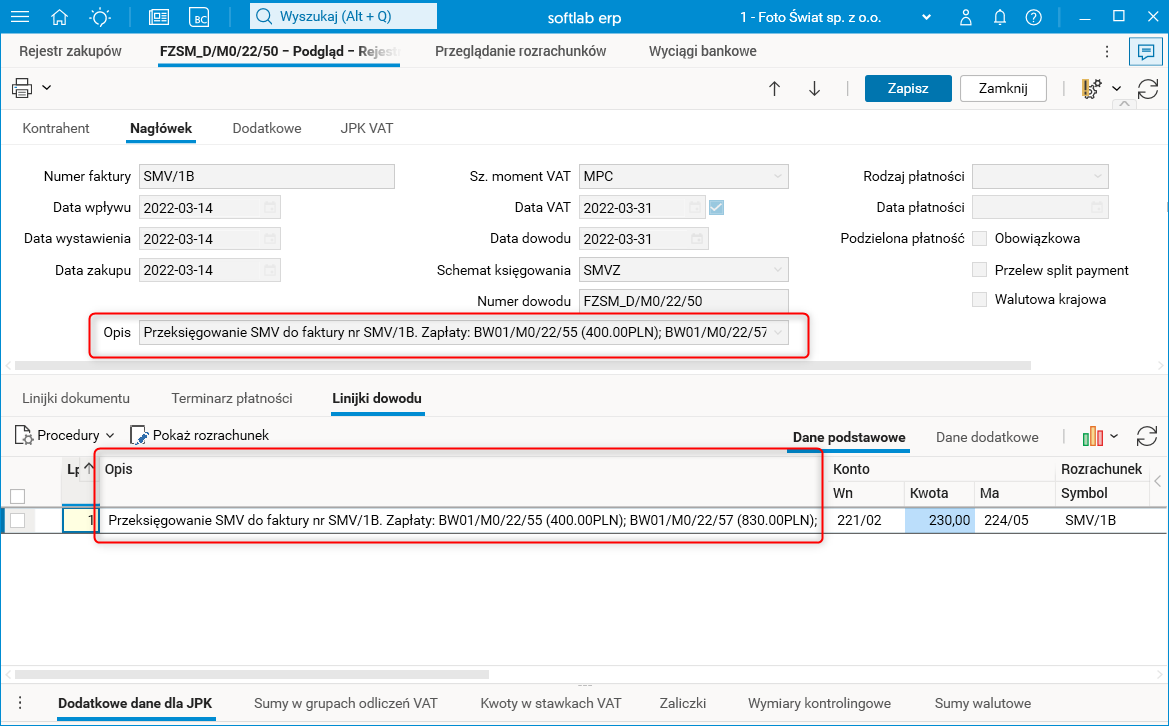Click the printer icon
This screenshot has width=1169, height=726.
(x=22, y=88)
